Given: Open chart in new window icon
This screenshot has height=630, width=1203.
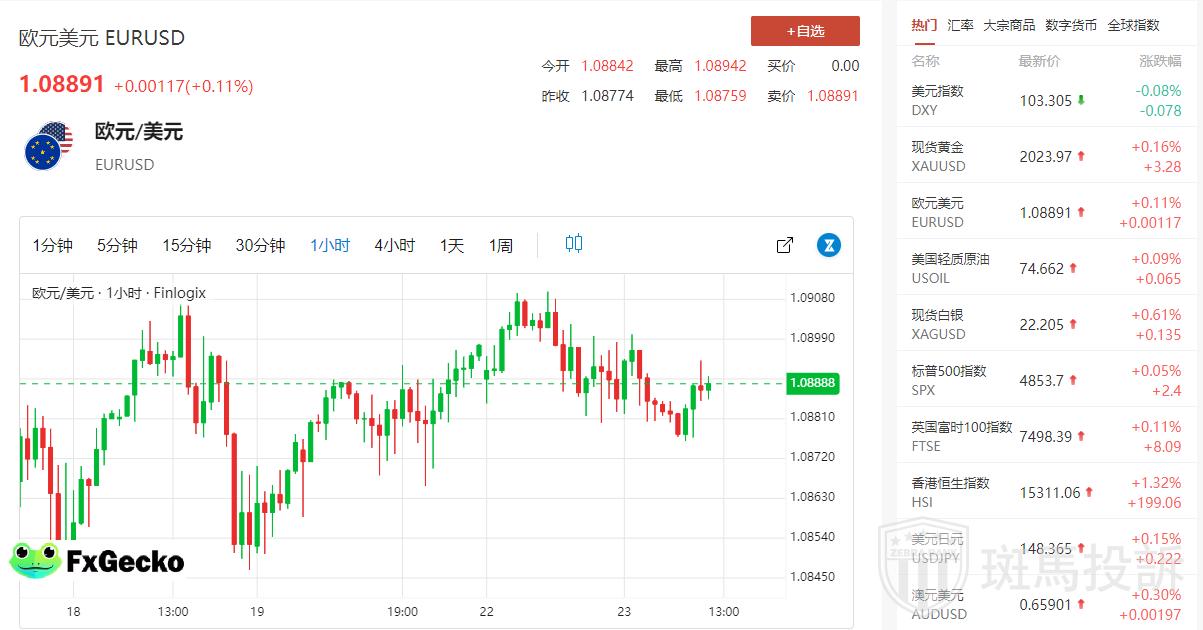Looking at the screenshot, I should tap(785, 245).
